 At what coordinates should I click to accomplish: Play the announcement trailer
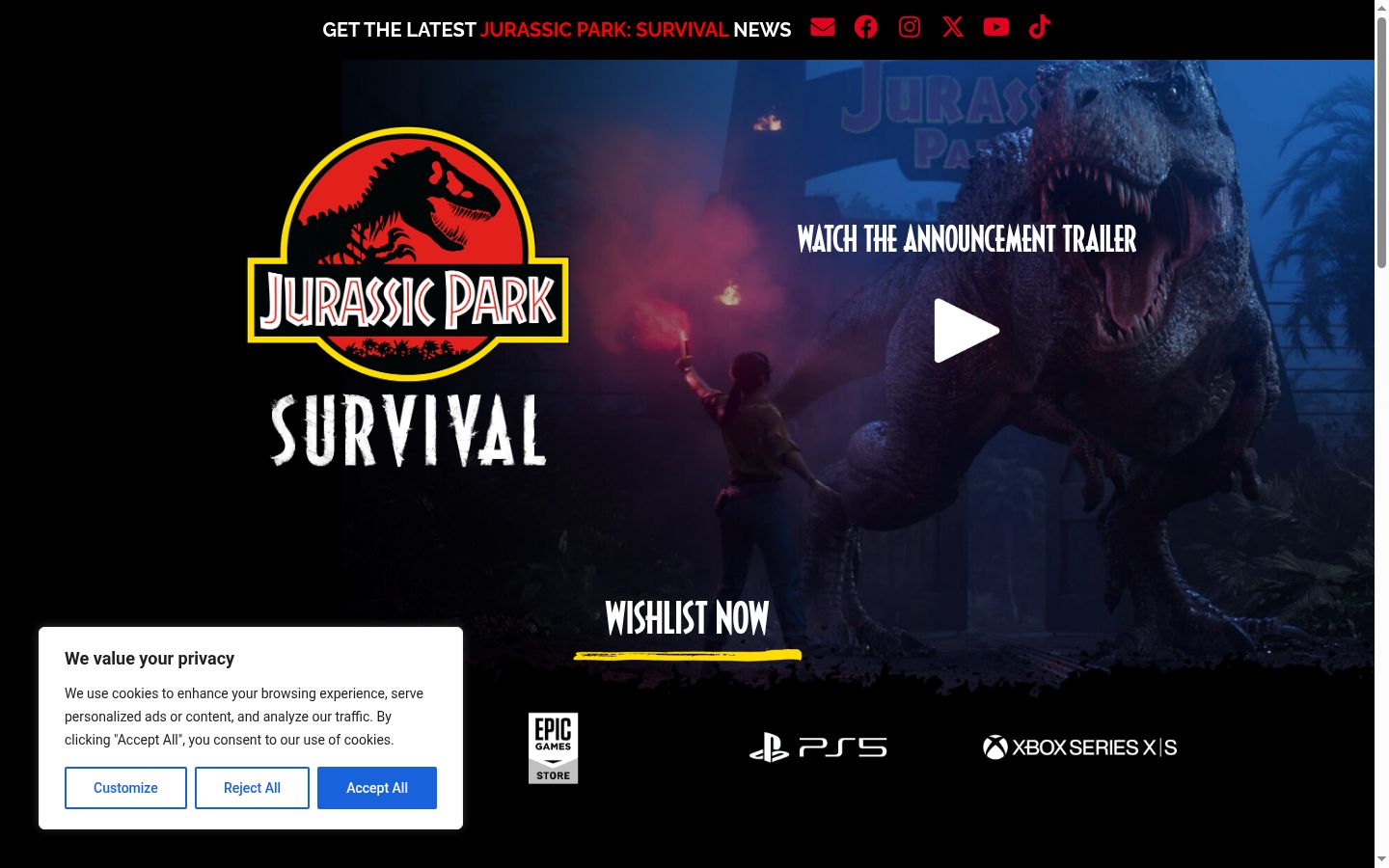point(967,331)
